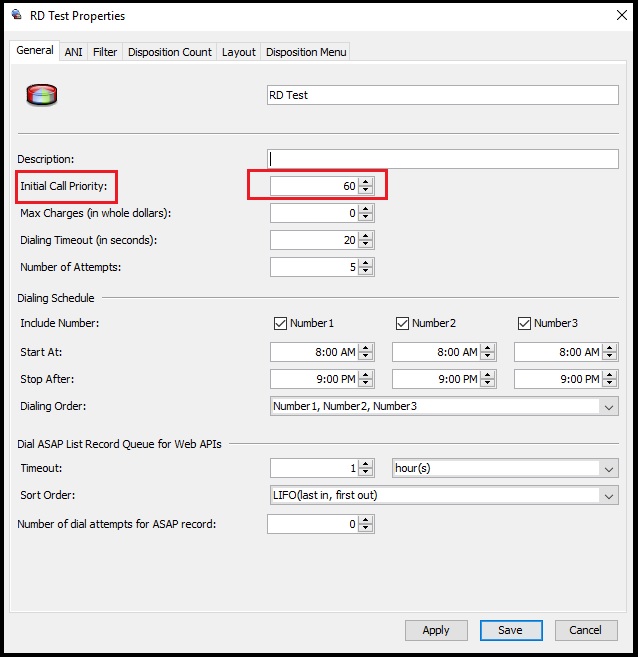
Task: Click Number1 Stop After time field
Action: [x=314, y=379]
